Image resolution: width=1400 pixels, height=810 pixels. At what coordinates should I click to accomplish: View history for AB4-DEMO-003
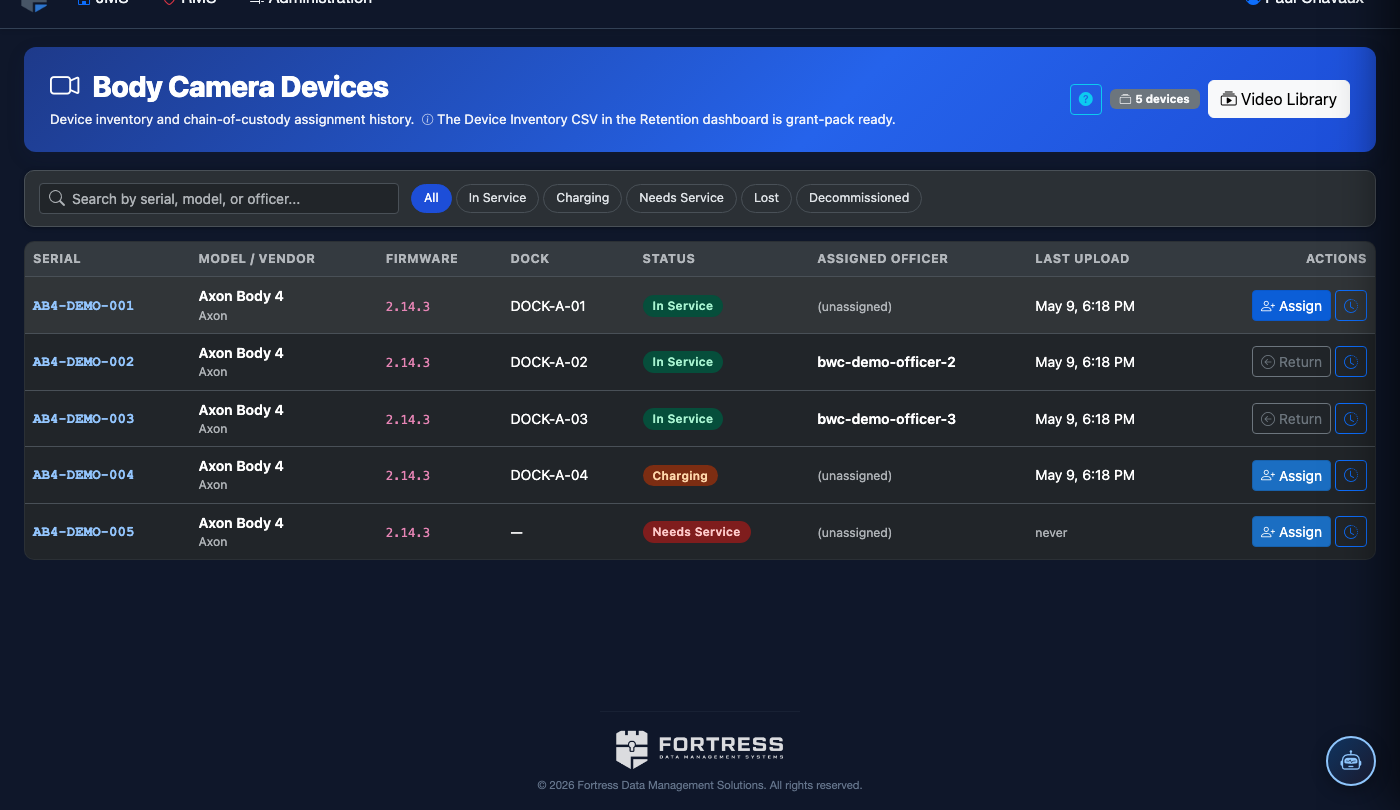[x=1351, y=419]
